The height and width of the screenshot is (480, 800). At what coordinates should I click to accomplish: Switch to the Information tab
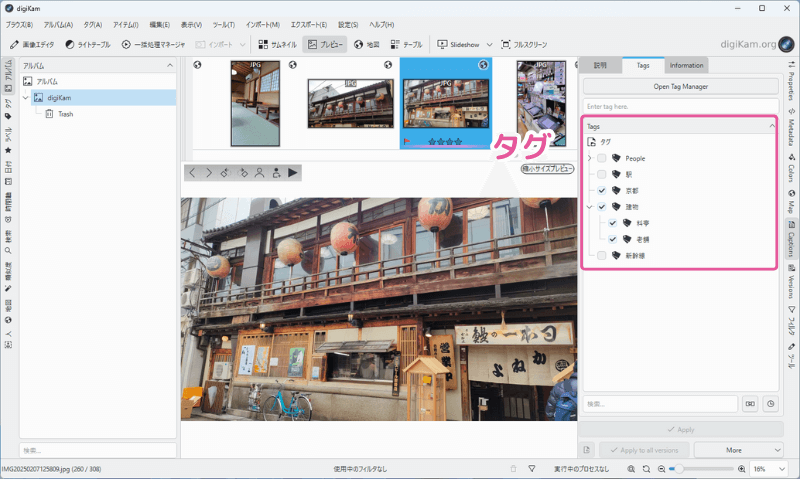tap(686, 65)
